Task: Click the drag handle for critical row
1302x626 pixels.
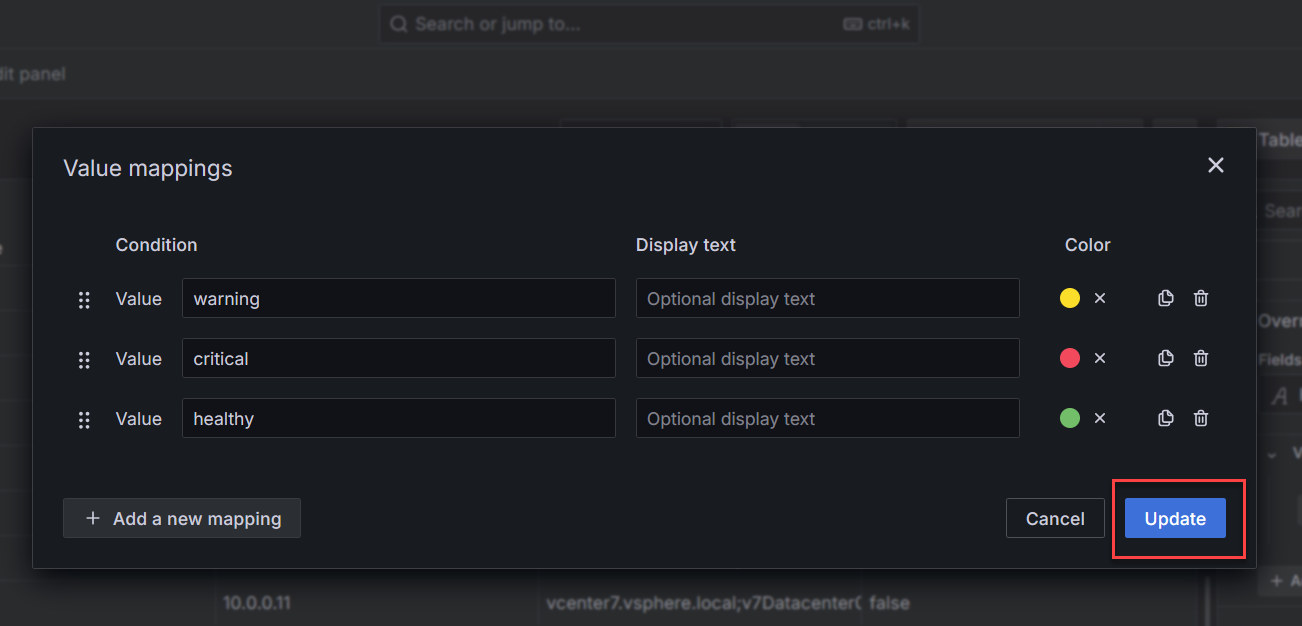Action: point(84,359)
